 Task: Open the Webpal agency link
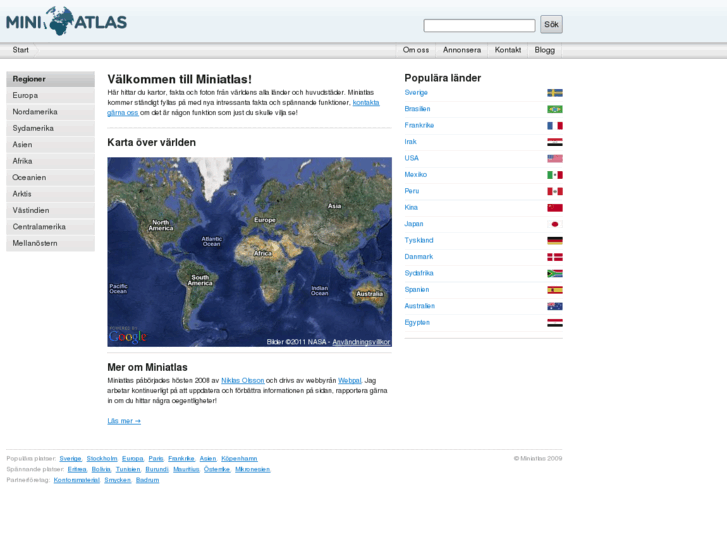click(350, 380)
